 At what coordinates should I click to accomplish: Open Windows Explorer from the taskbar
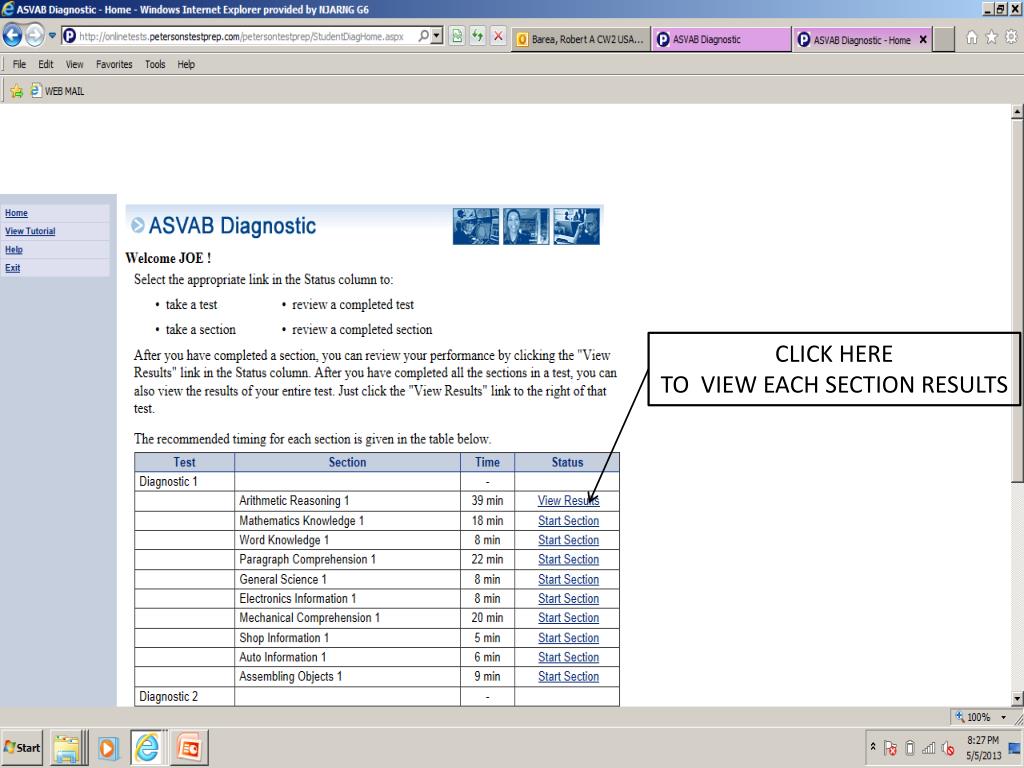[x=67, y=748]
